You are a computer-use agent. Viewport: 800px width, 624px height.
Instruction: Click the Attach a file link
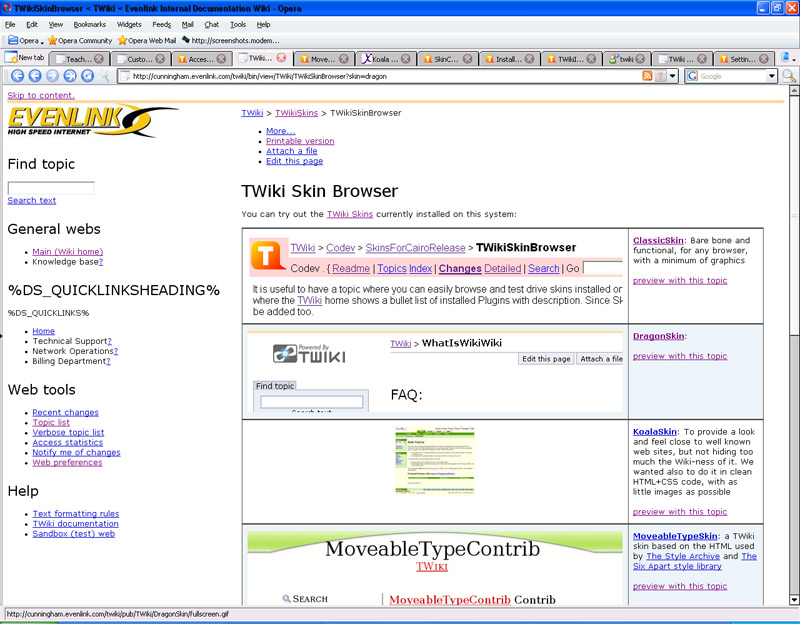tap(291, 151)
